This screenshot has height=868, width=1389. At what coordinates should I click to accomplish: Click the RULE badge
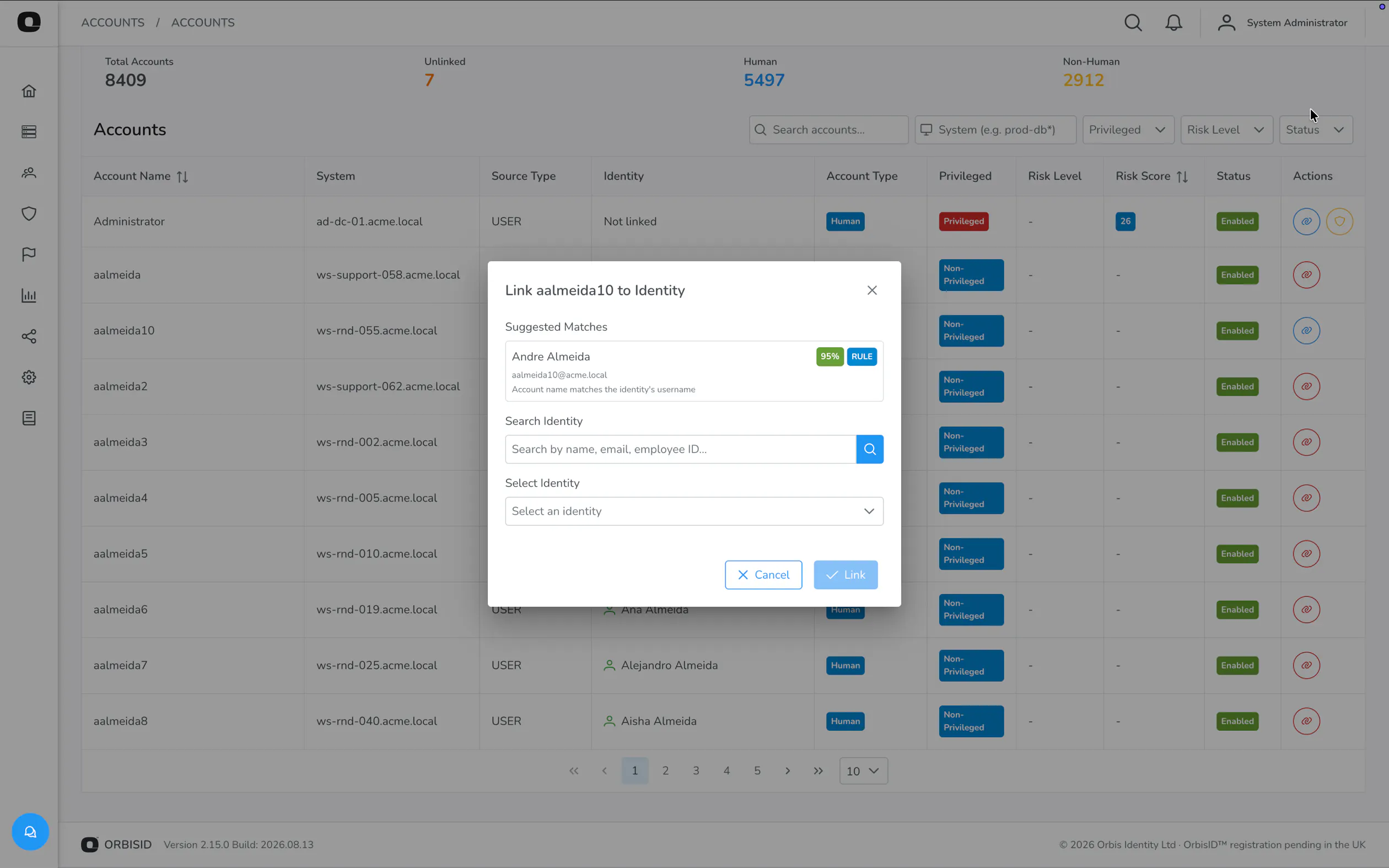862,357
